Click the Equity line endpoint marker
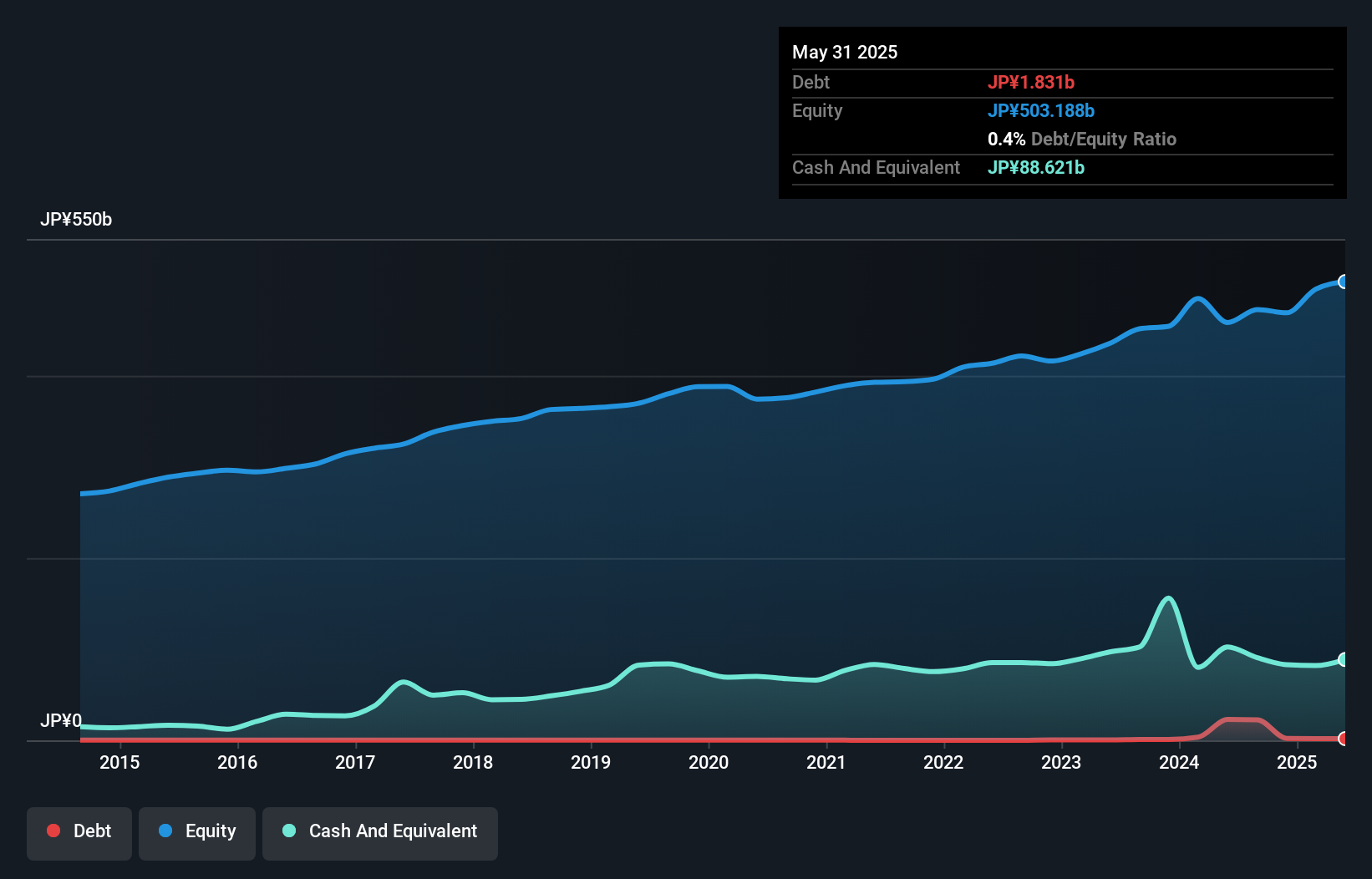Image resolution: width=1372 pixels, height=879 pixels. [1343, 282]
